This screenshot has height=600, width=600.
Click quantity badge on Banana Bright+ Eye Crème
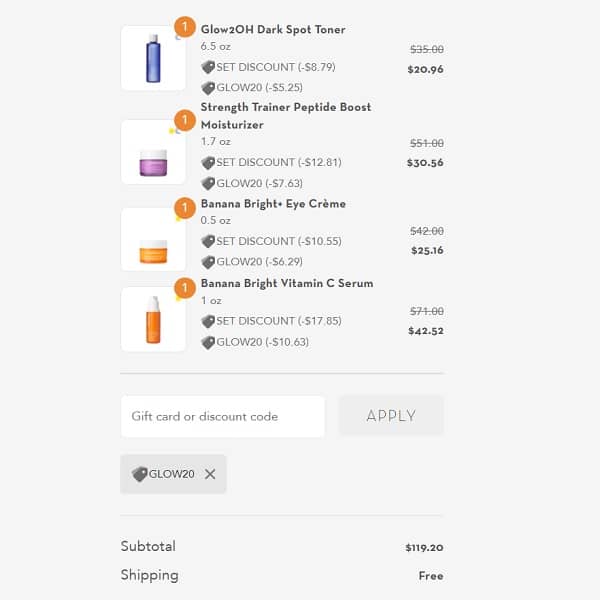(x=185, y=208)
